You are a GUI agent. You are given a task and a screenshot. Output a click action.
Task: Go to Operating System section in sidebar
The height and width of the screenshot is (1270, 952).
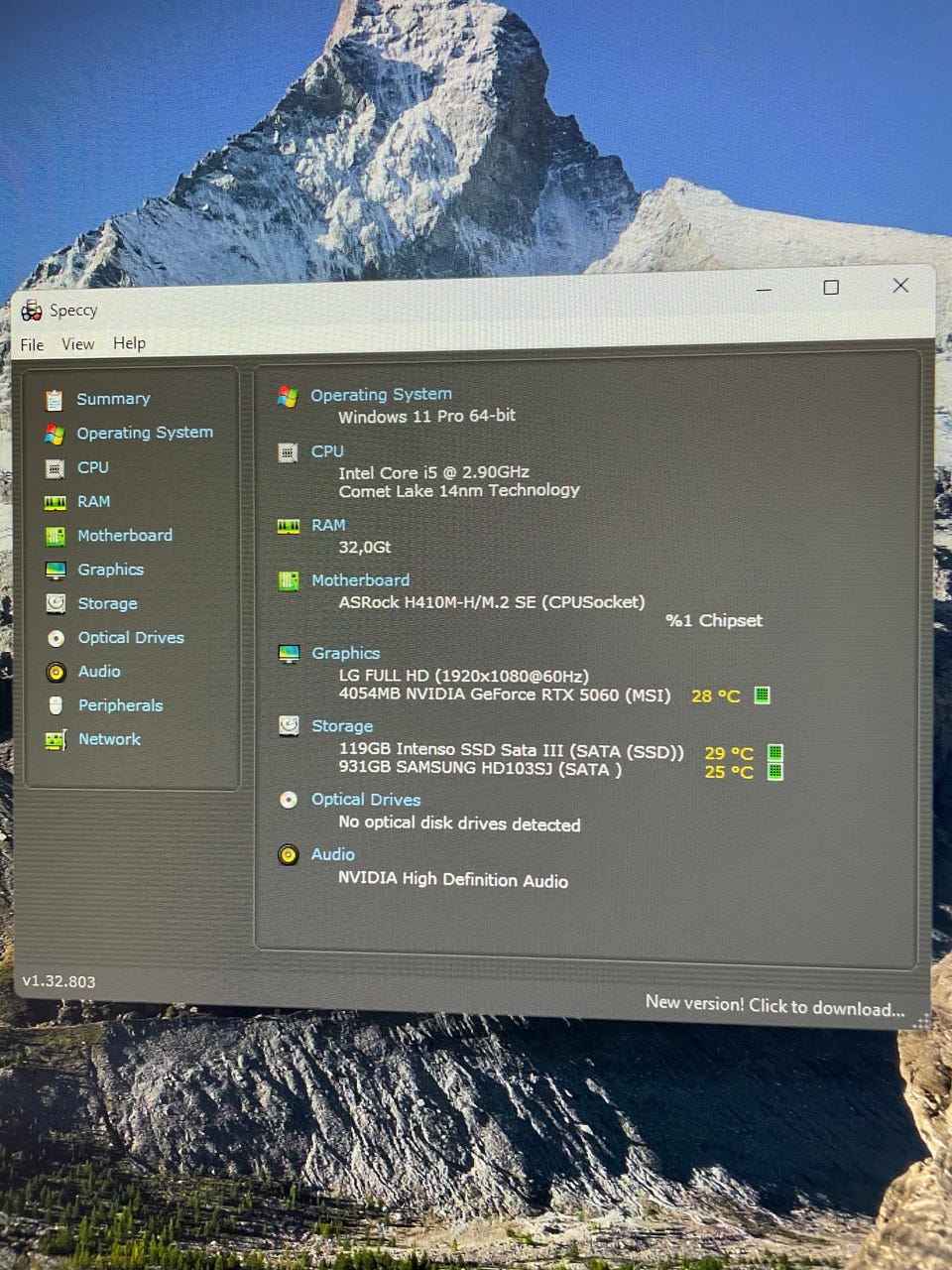pos(145,433)
